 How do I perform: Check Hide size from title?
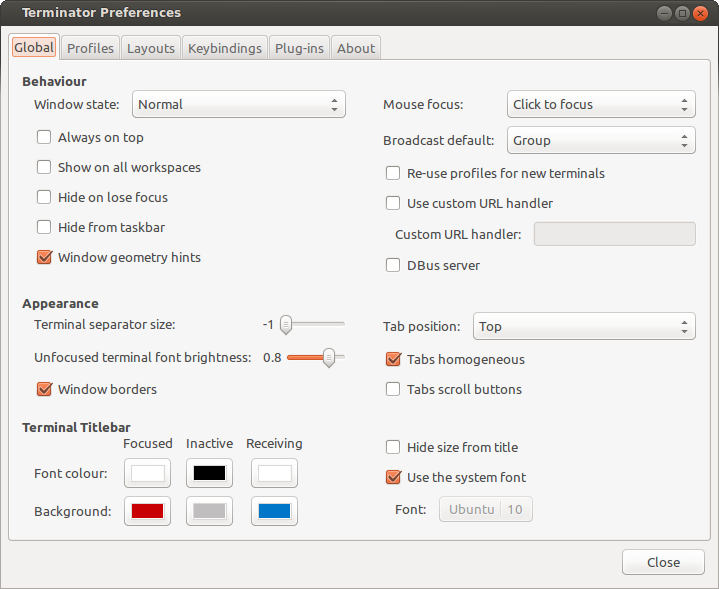tap(393, 447)
